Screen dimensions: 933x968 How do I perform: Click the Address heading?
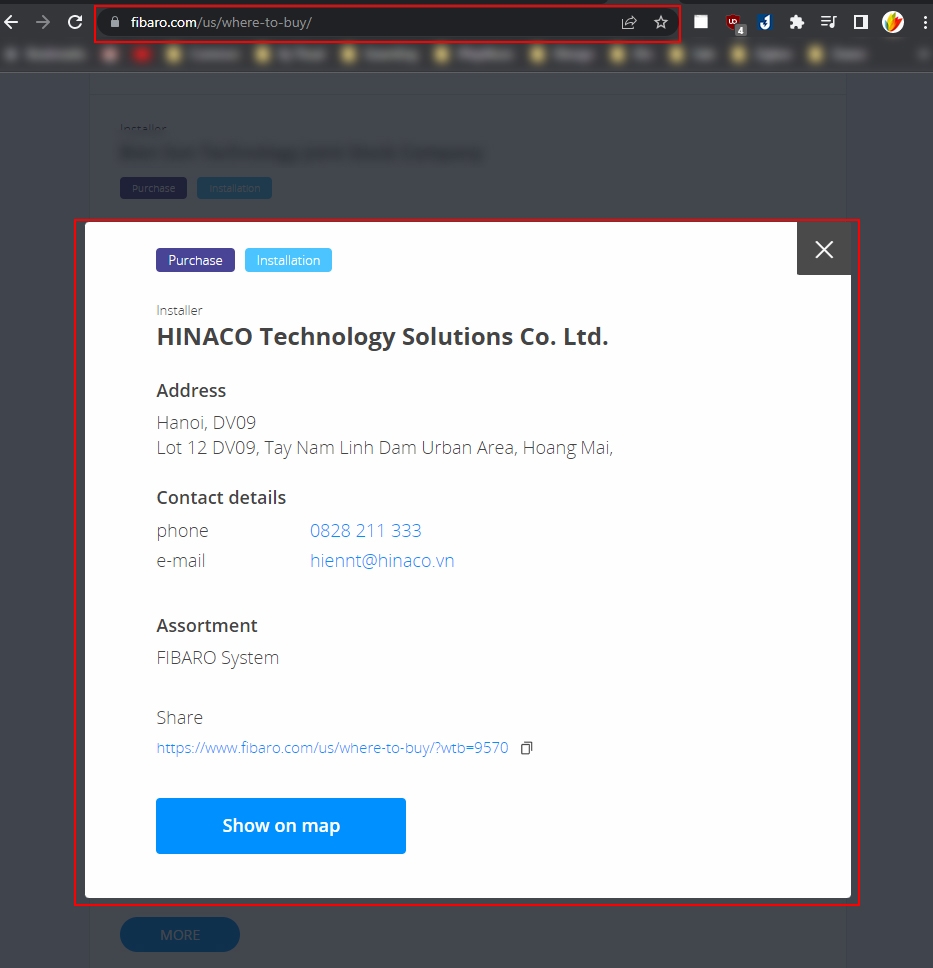pos(191,391)
